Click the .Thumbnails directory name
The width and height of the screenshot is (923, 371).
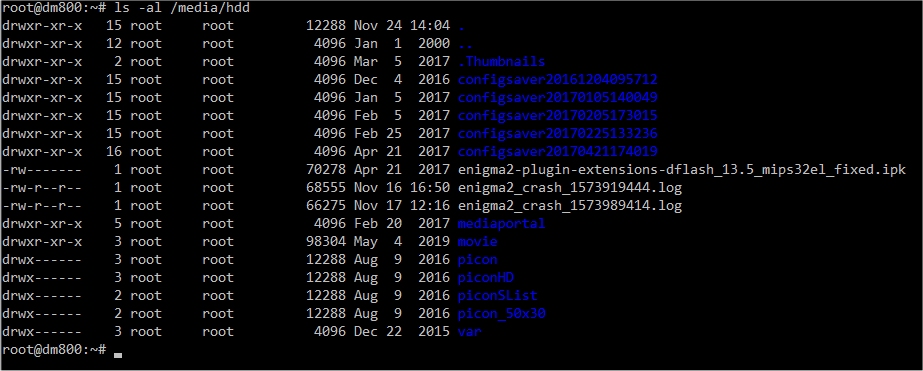[x=502, y=61]
